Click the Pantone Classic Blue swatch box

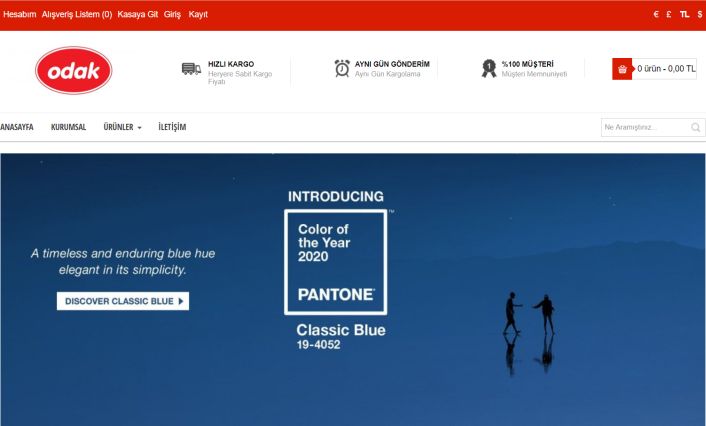[x=336, y=262]
